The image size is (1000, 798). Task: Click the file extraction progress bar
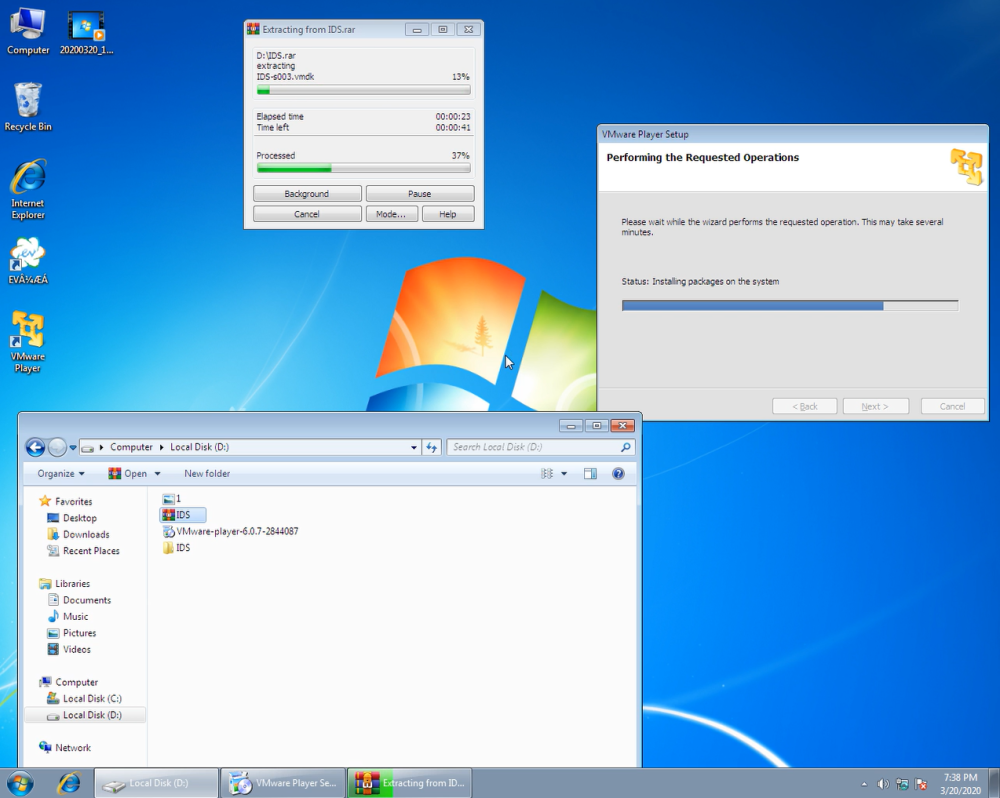364,91
